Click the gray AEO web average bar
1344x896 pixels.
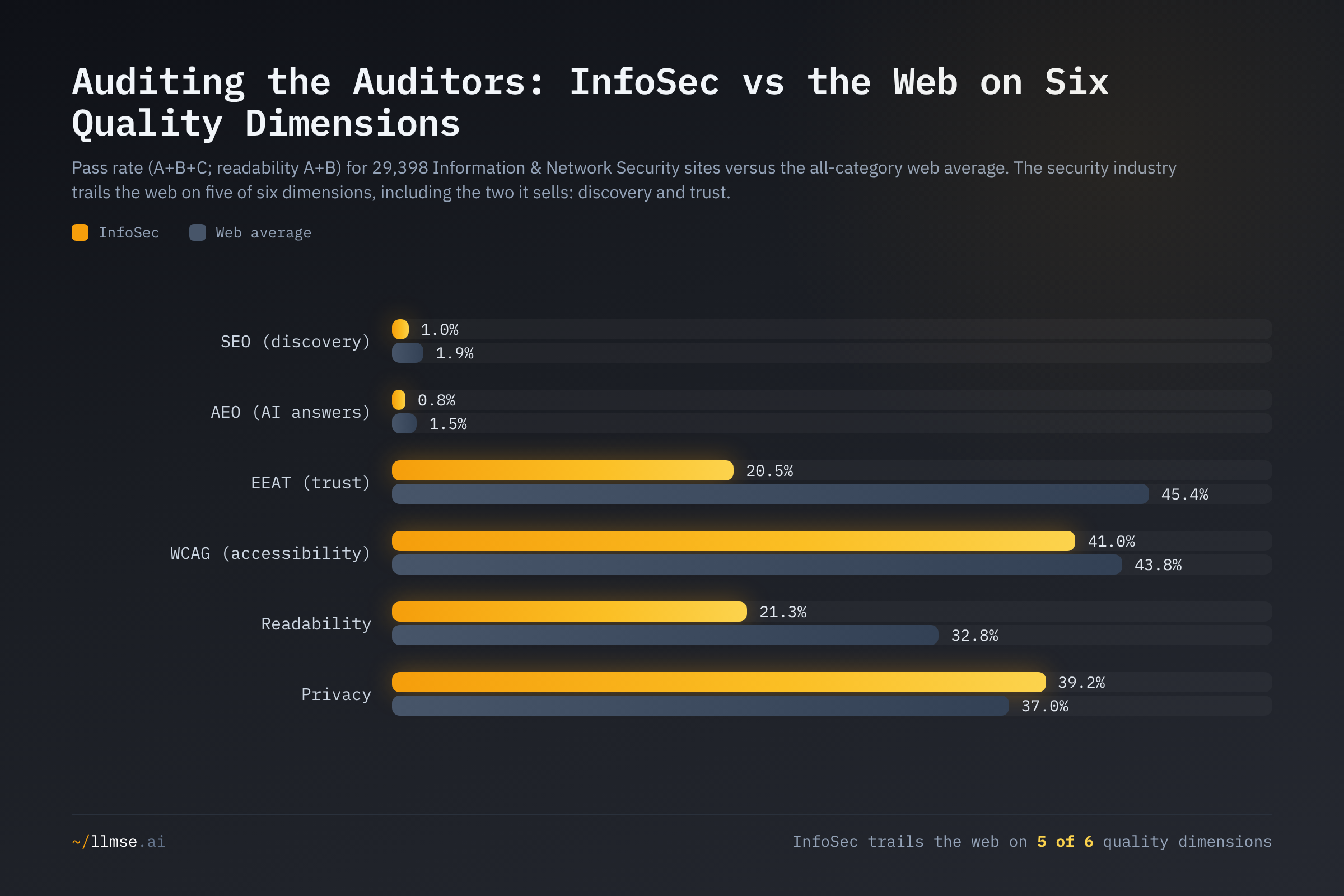(x=404, y=423)
